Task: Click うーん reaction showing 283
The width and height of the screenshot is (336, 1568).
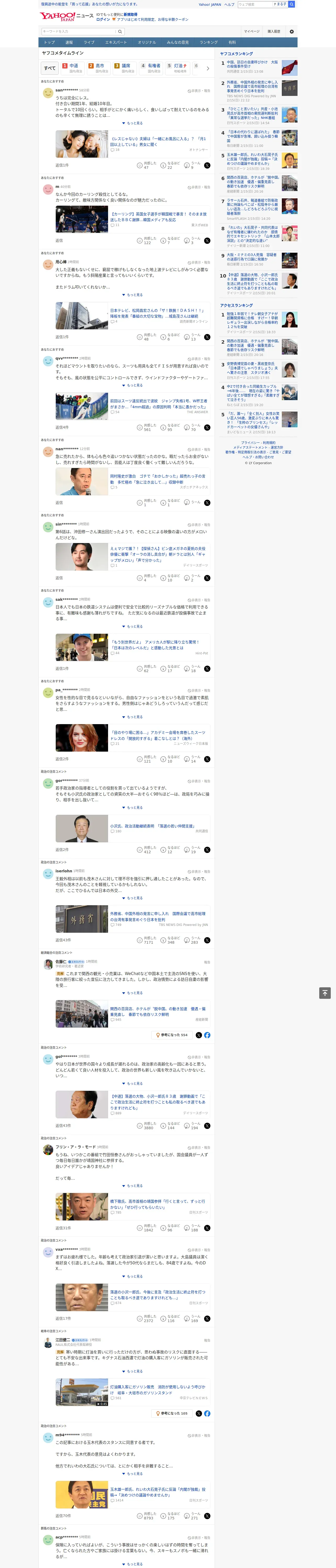Action: click(x=192, y=941)
